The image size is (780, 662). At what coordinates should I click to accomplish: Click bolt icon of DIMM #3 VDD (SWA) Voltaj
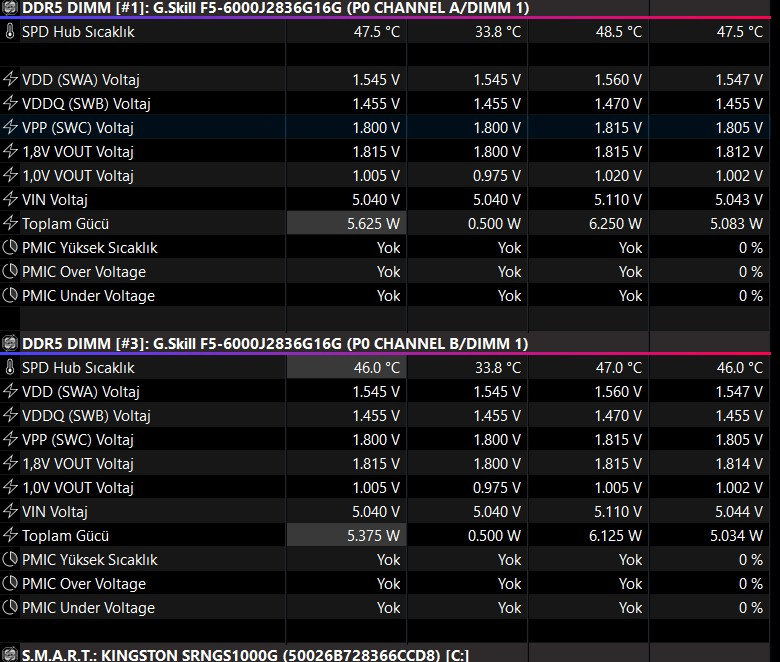click(10, 391)
